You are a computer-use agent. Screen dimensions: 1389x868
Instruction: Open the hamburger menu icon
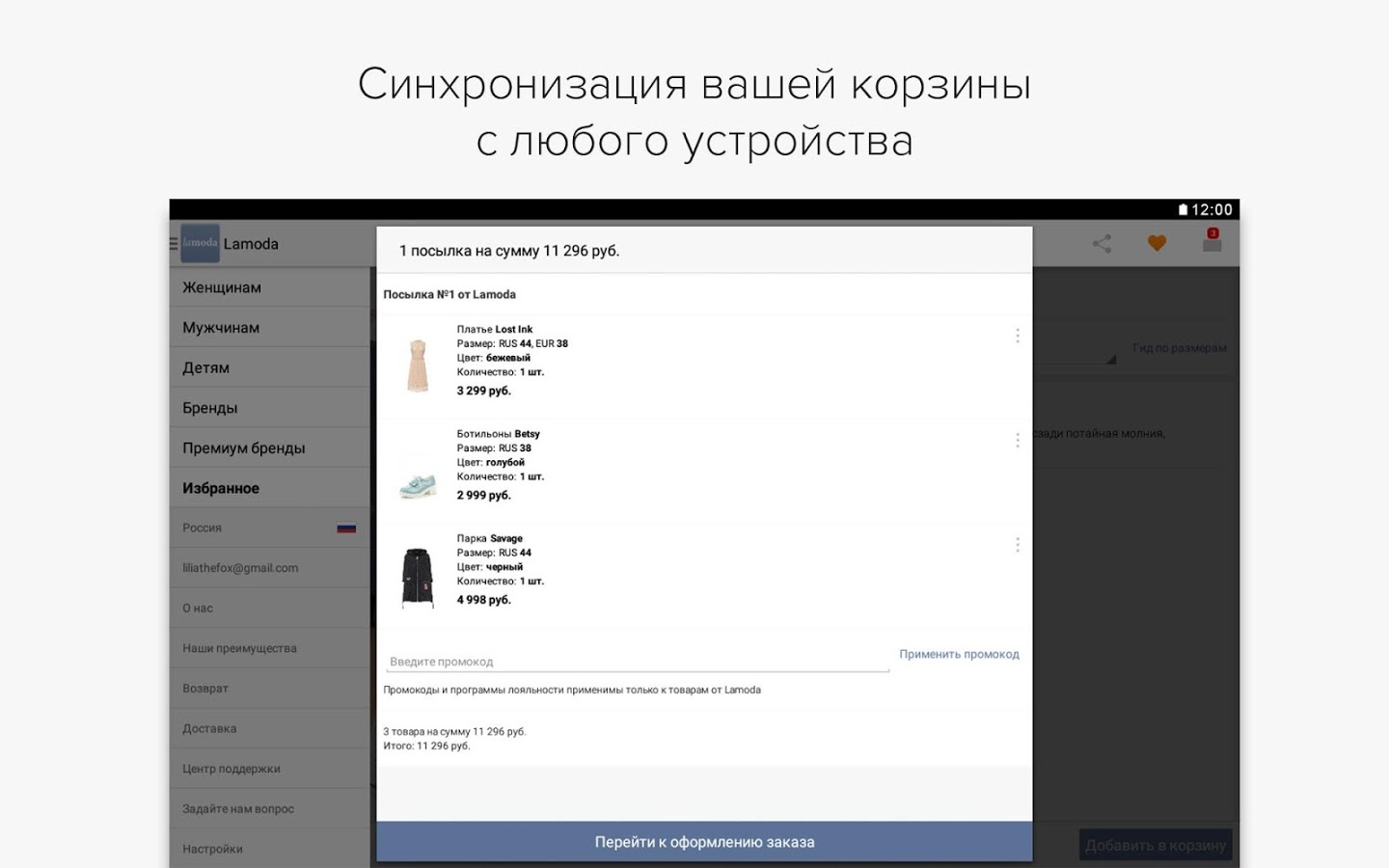pos(174,244)
